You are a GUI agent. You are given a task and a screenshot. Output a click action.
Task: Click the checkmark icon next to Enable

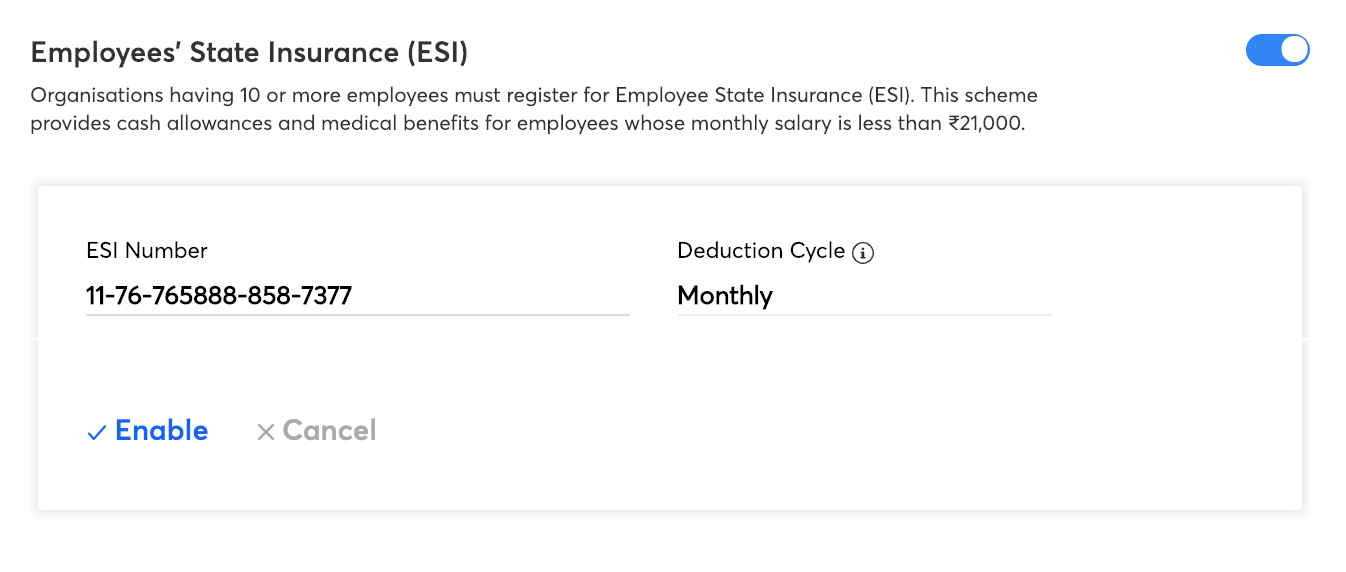click(97, 432)
